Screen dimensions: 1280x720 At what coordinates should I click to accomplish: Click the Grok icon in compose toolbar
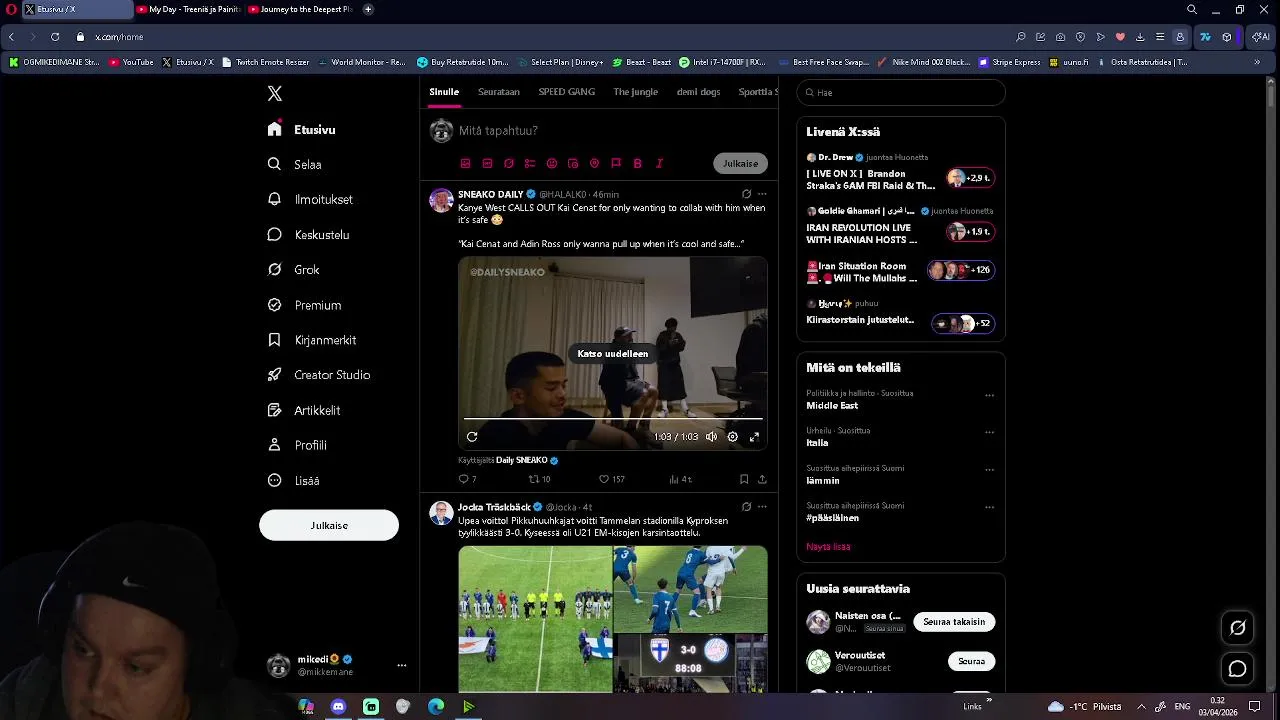pos(508,163)
